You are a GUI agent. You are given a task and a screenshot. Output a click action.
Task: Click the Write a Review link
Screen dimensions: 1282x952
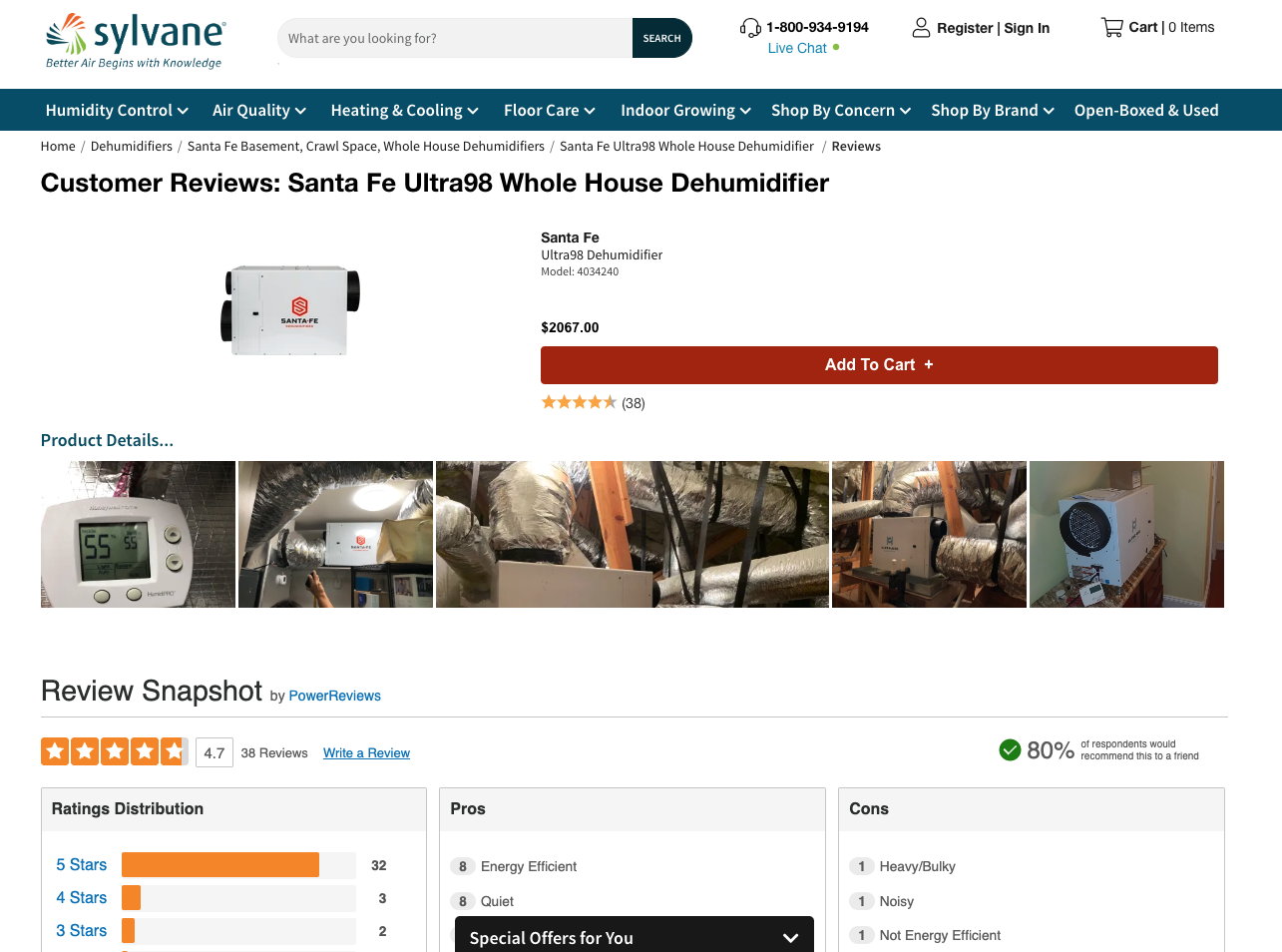click(x=366, y=752)
